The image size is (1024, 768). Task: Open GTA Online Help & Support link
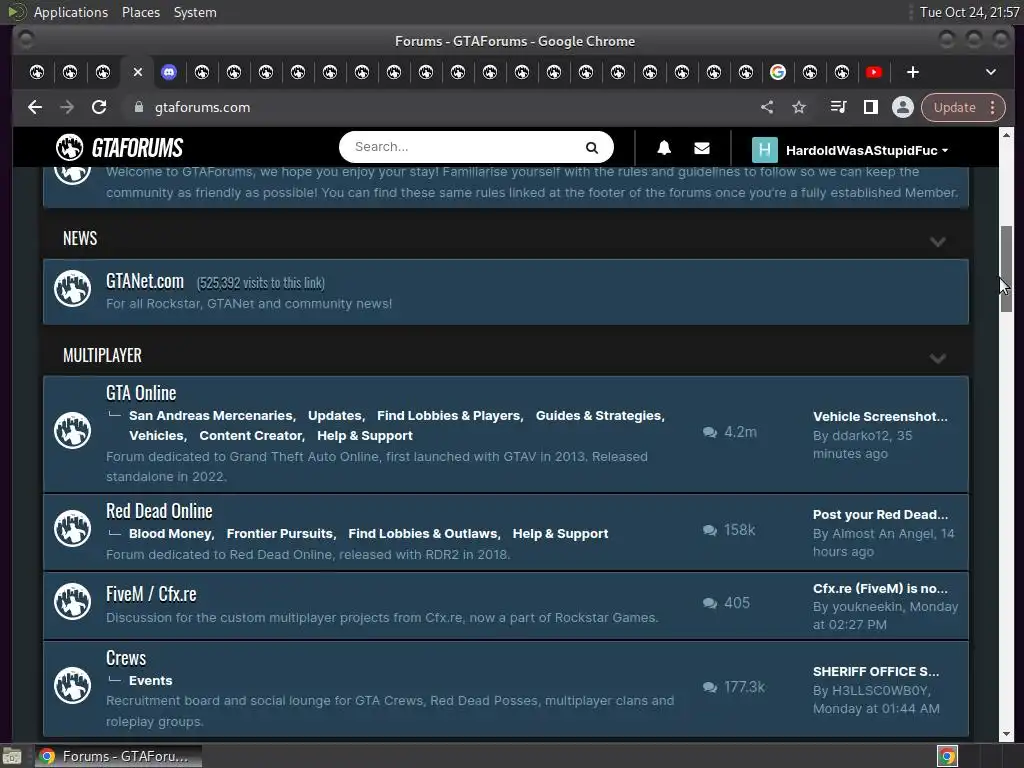coord(365,436)
